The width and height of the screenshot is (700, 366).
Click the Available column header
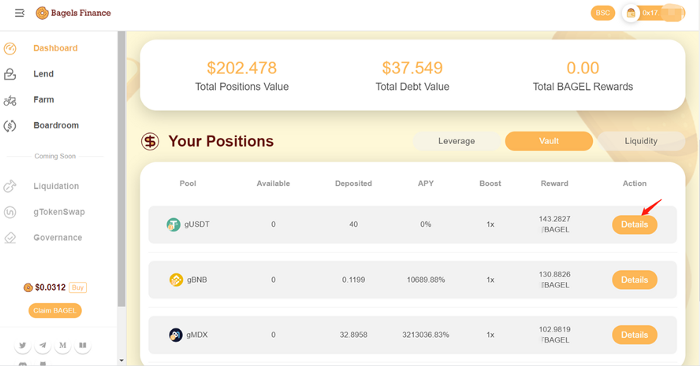click(273, 183)
